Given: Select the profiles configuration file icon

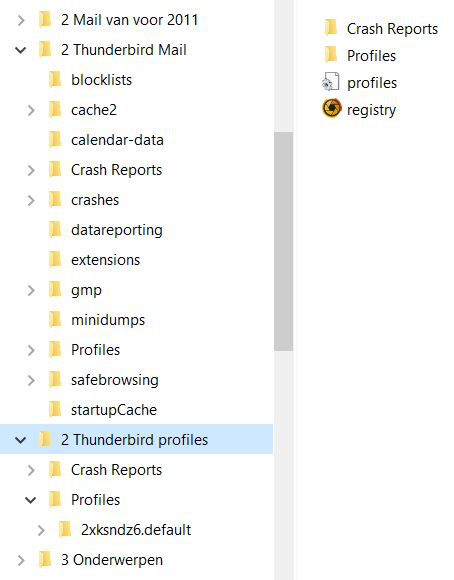Looking at the screenshot, I should (330, 82).
